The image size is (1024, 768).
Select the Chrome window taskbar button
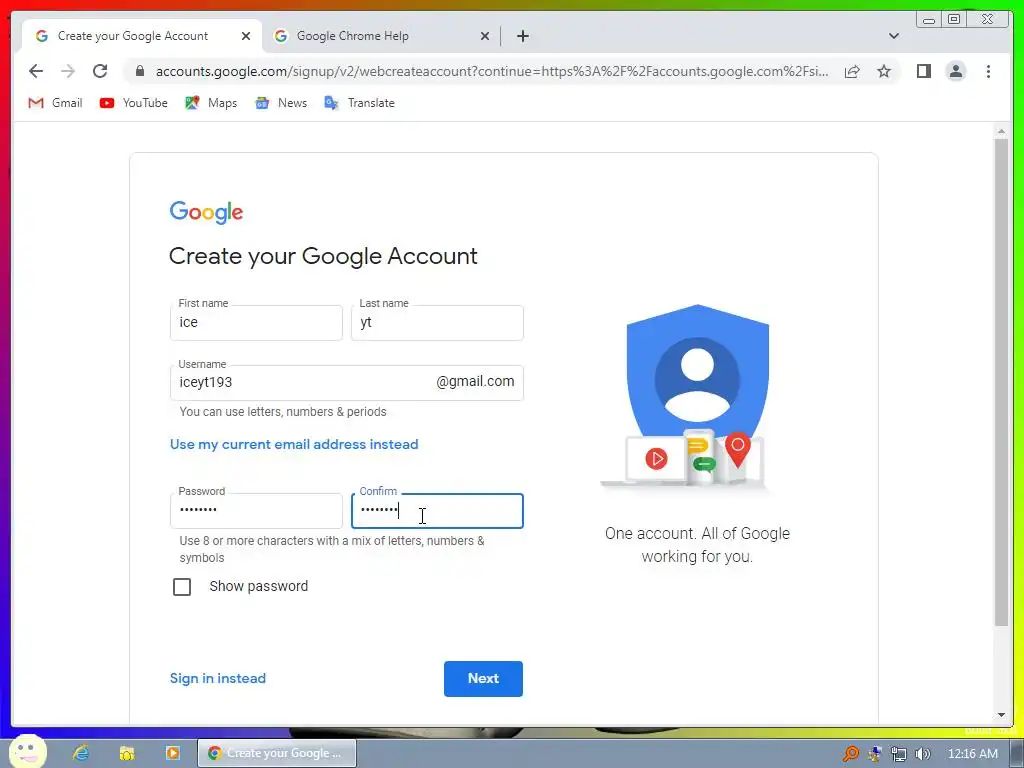[x=277, y=753]
